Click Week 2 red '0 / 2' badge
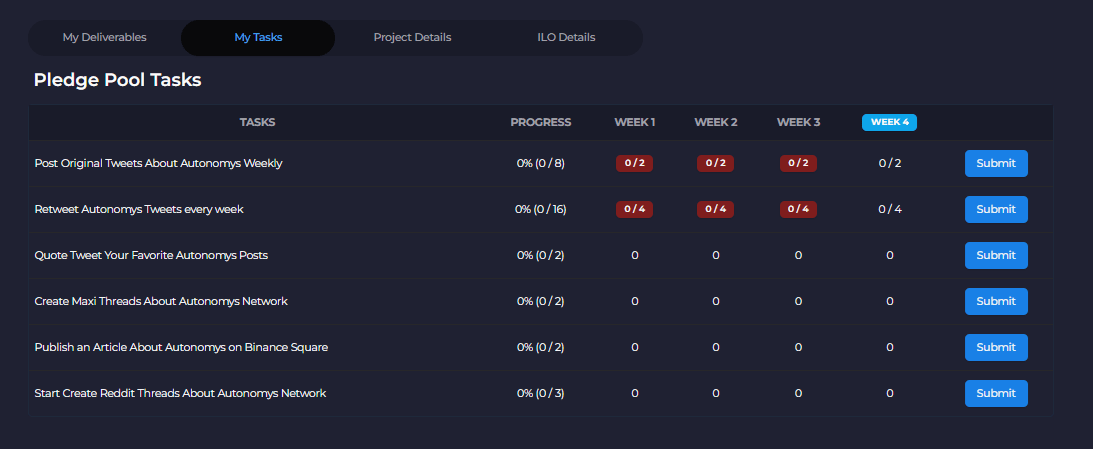This screenshot has width=1093, height=449. (x=716, y=163)
